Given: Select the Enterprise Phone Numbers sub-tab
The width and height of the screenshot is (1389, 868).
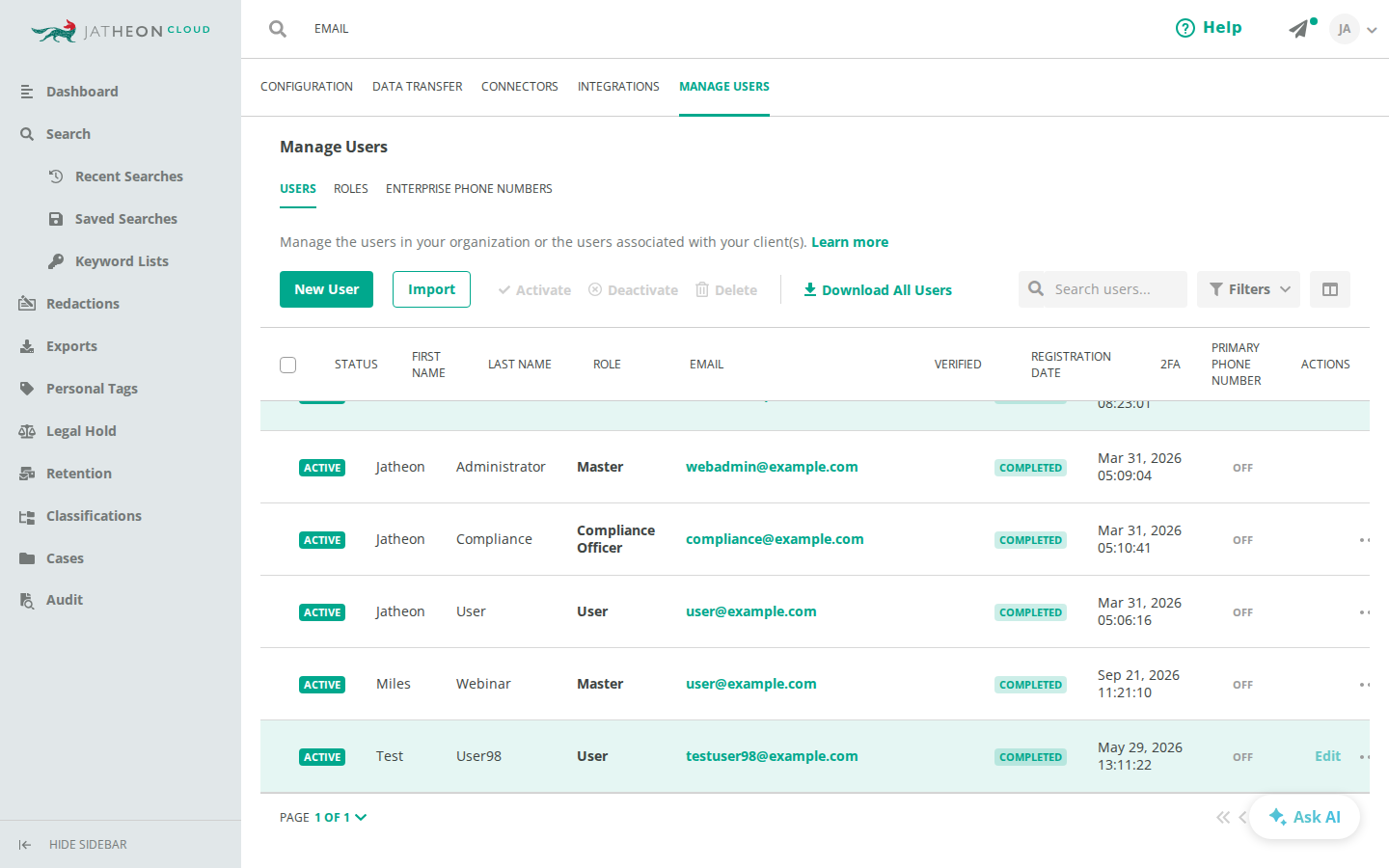Looking at the screenshot, I should coord(469,189).
